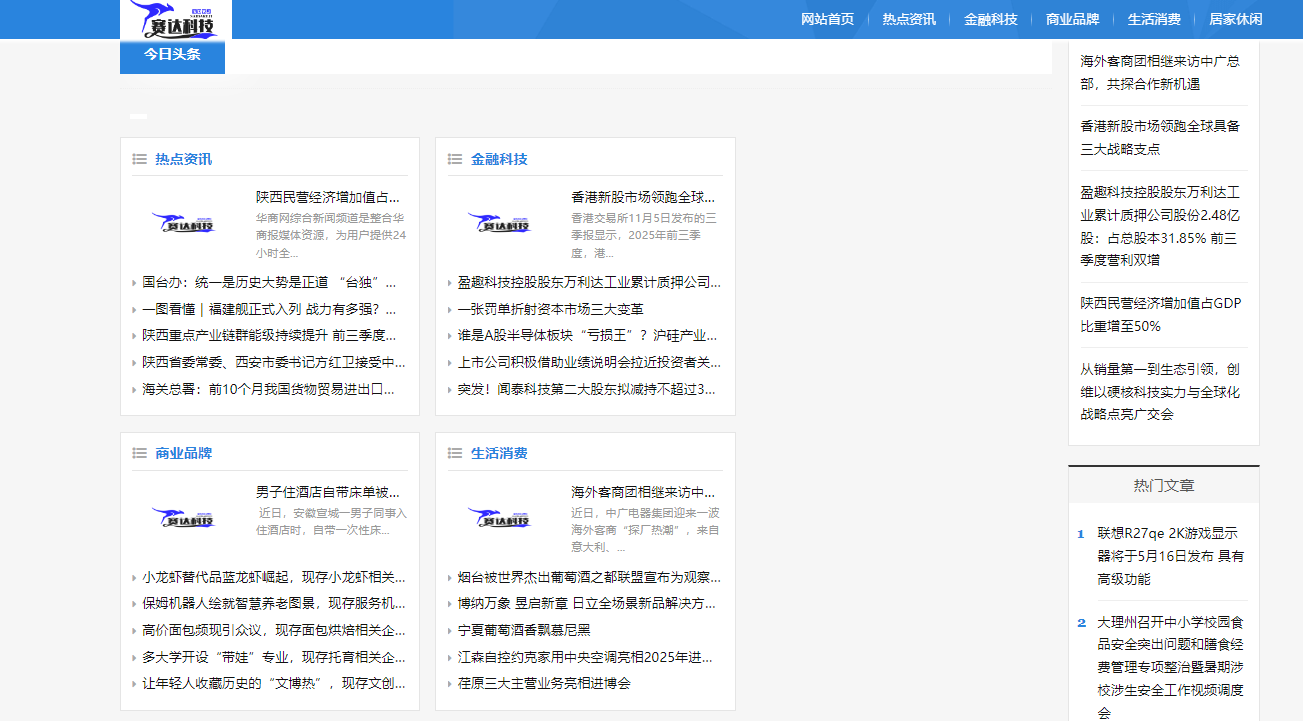Click the list icon beside 生活消费 heading
This screenshot has height=721, width=1303.
(x=455, y=453)
